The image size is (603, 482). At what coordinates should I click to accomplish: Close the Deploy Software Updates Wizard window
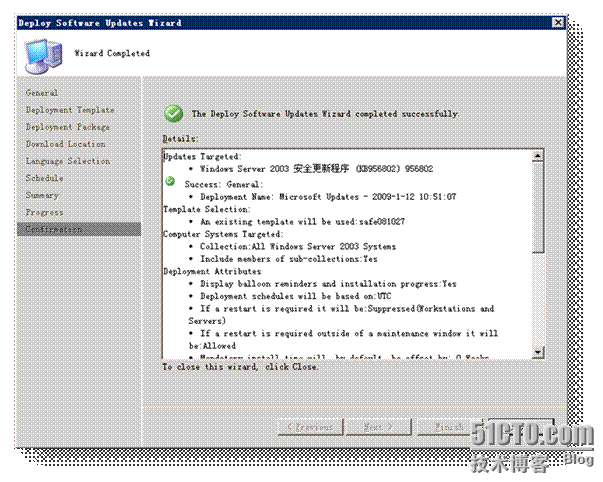[558, 23]
